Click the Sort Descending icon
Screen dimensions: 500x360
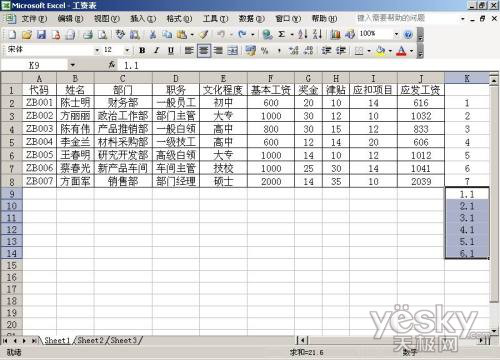[x=317, y=34]
